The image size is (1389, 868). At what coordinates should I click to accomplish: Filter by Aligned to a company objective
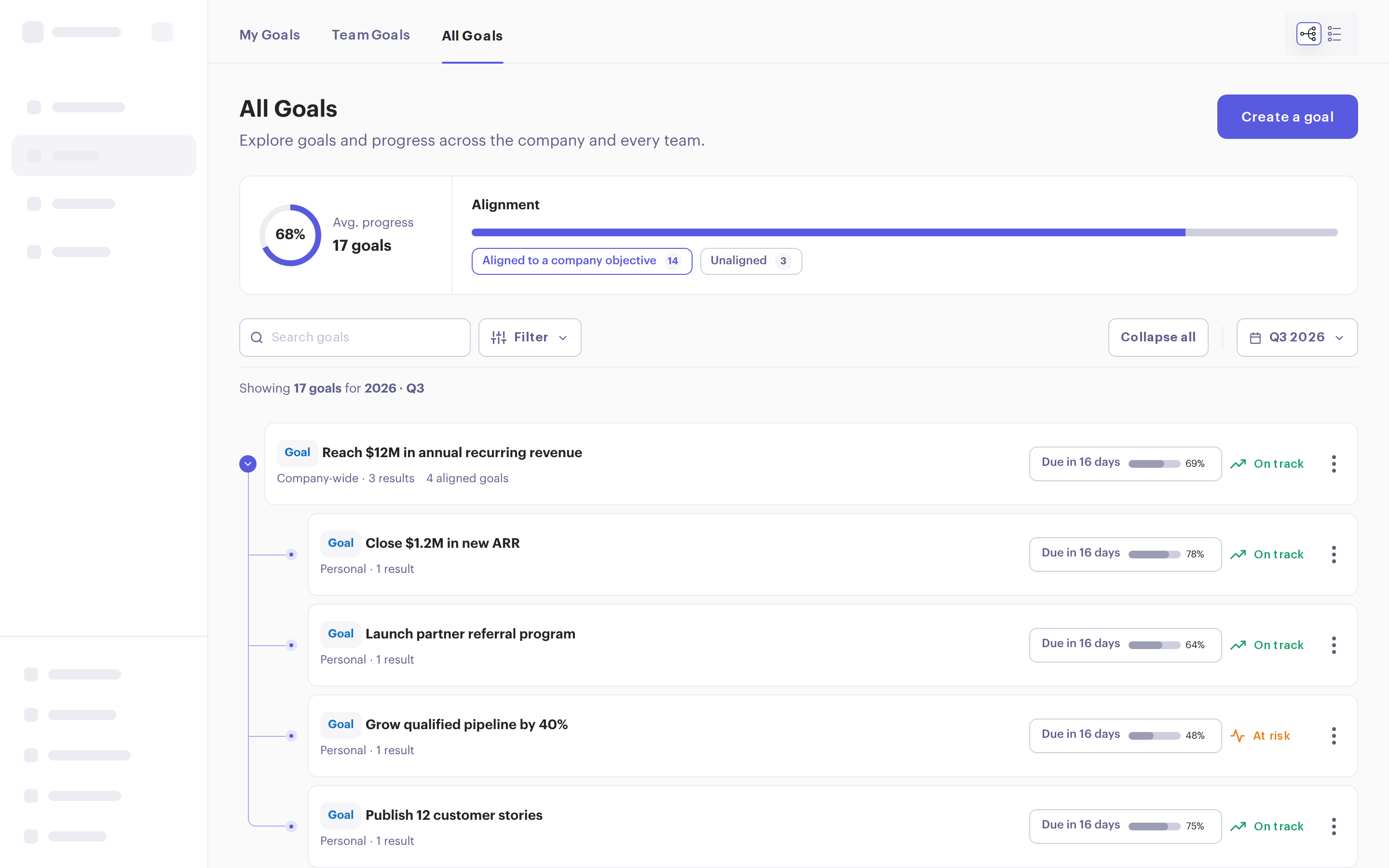tap(582, 261)
